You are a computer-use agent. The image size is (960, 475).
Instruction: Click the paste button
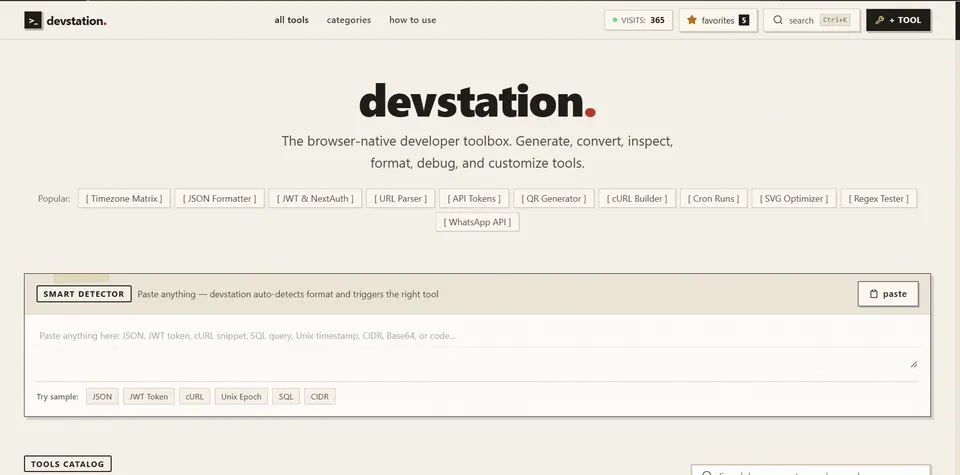point(888,294)
